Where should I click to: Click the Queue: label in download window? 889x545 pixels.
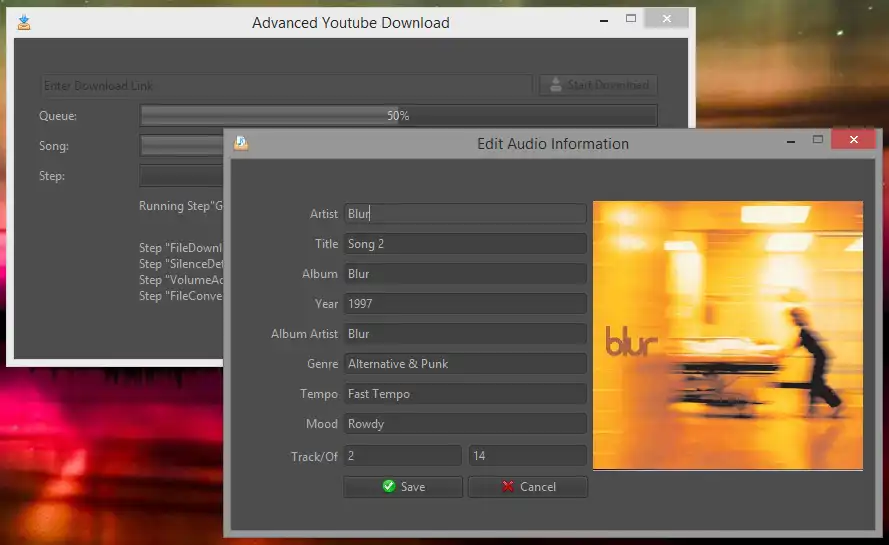pos(58,116)
